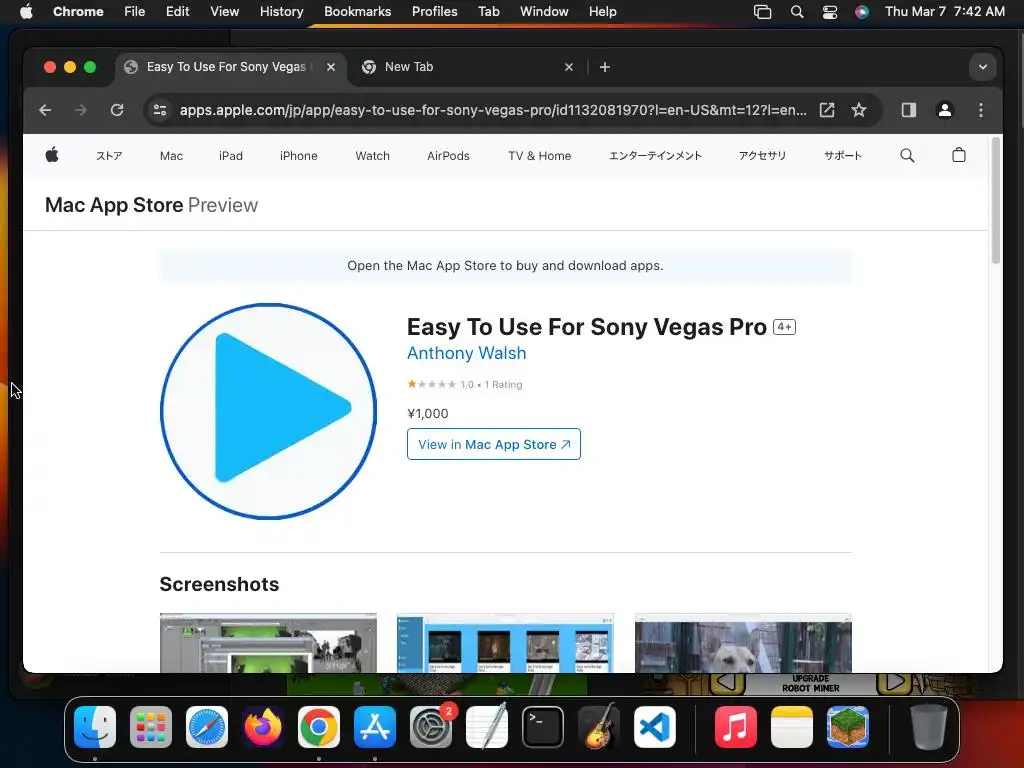
Task: Open Music app from the Dock
Action: coord(735,727)
